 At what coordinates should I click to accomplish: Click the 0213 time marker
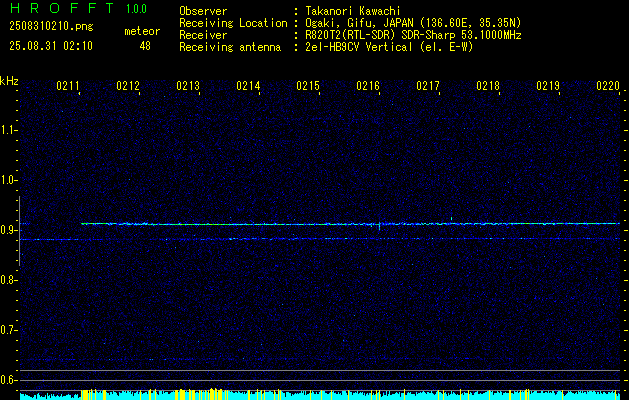188,86
